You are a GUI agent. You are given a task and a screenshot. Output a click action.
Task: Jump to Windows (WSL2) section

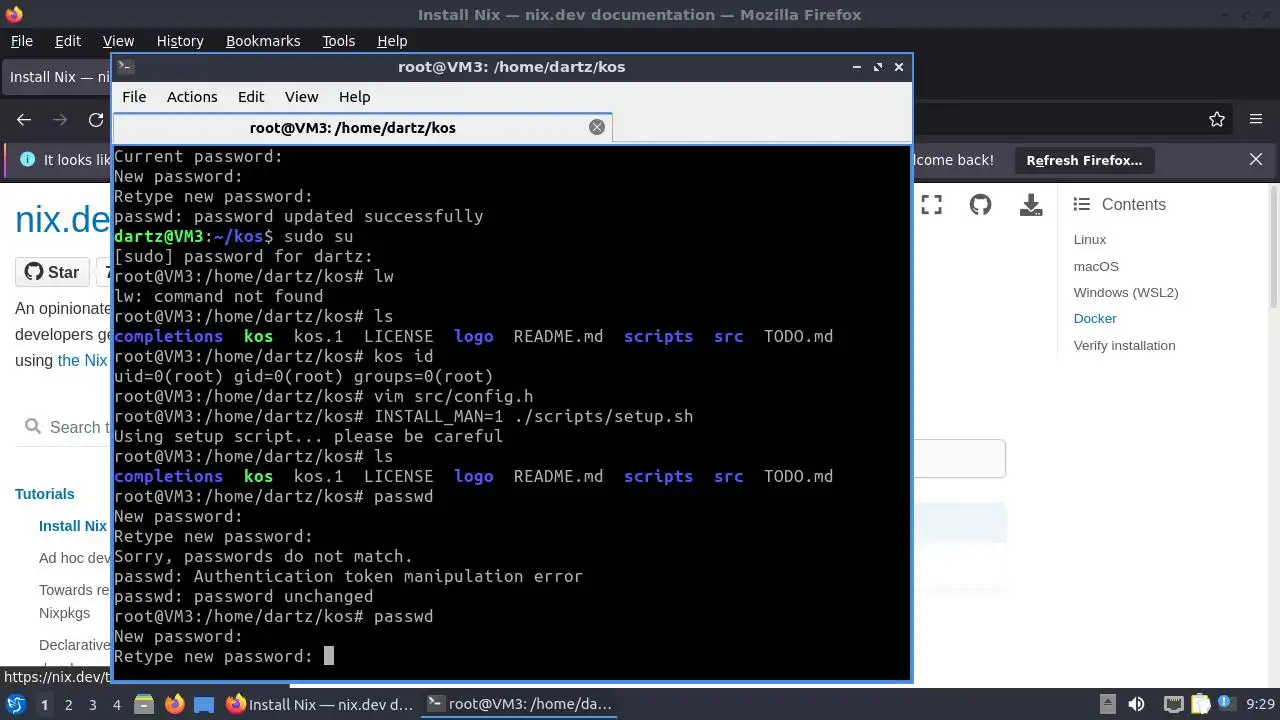(x=1126, y=293)
